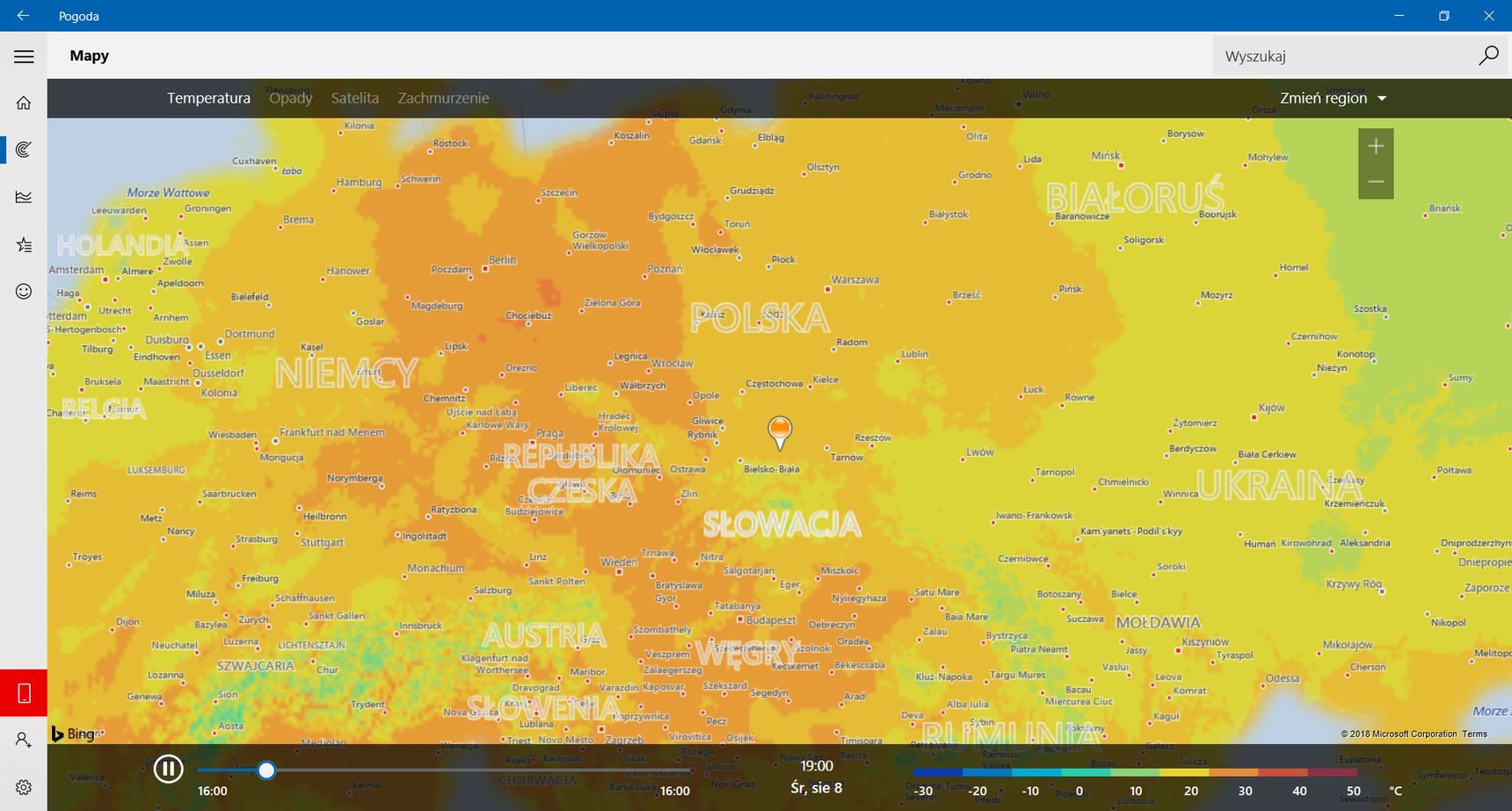Click the Monachium city label
Viewport: 1512px width, 811px height.
coord(436,568)
